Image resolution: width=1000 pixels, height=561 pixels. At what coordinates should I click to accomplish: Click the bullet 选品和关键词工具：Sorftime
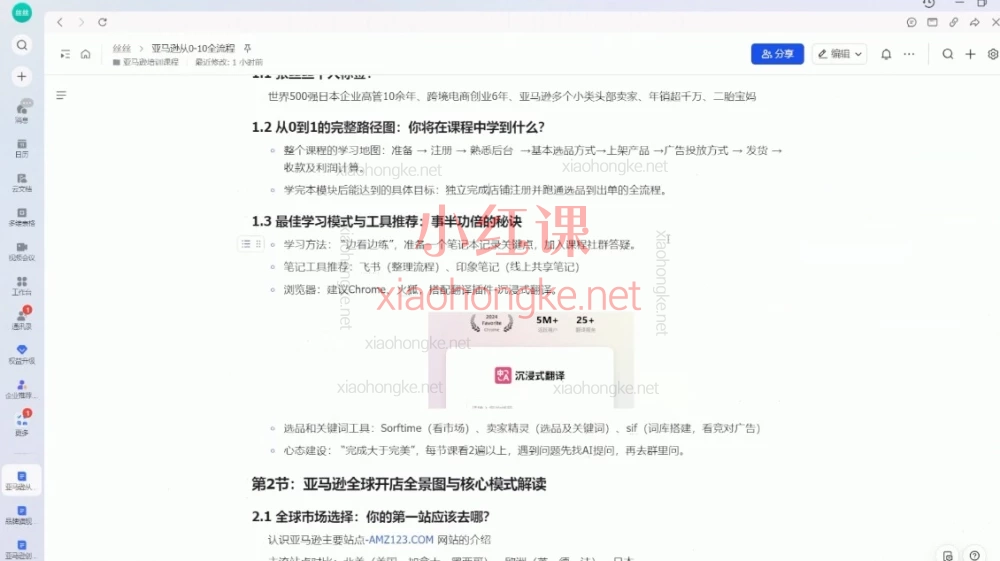pyautogui.click(x=522, y=428)
